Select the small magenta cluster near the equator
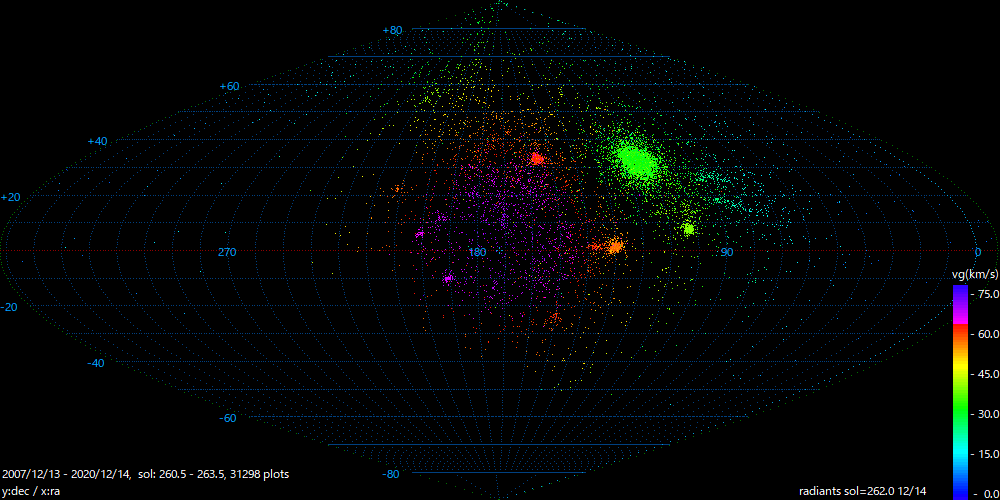 [x=420, y=233]
